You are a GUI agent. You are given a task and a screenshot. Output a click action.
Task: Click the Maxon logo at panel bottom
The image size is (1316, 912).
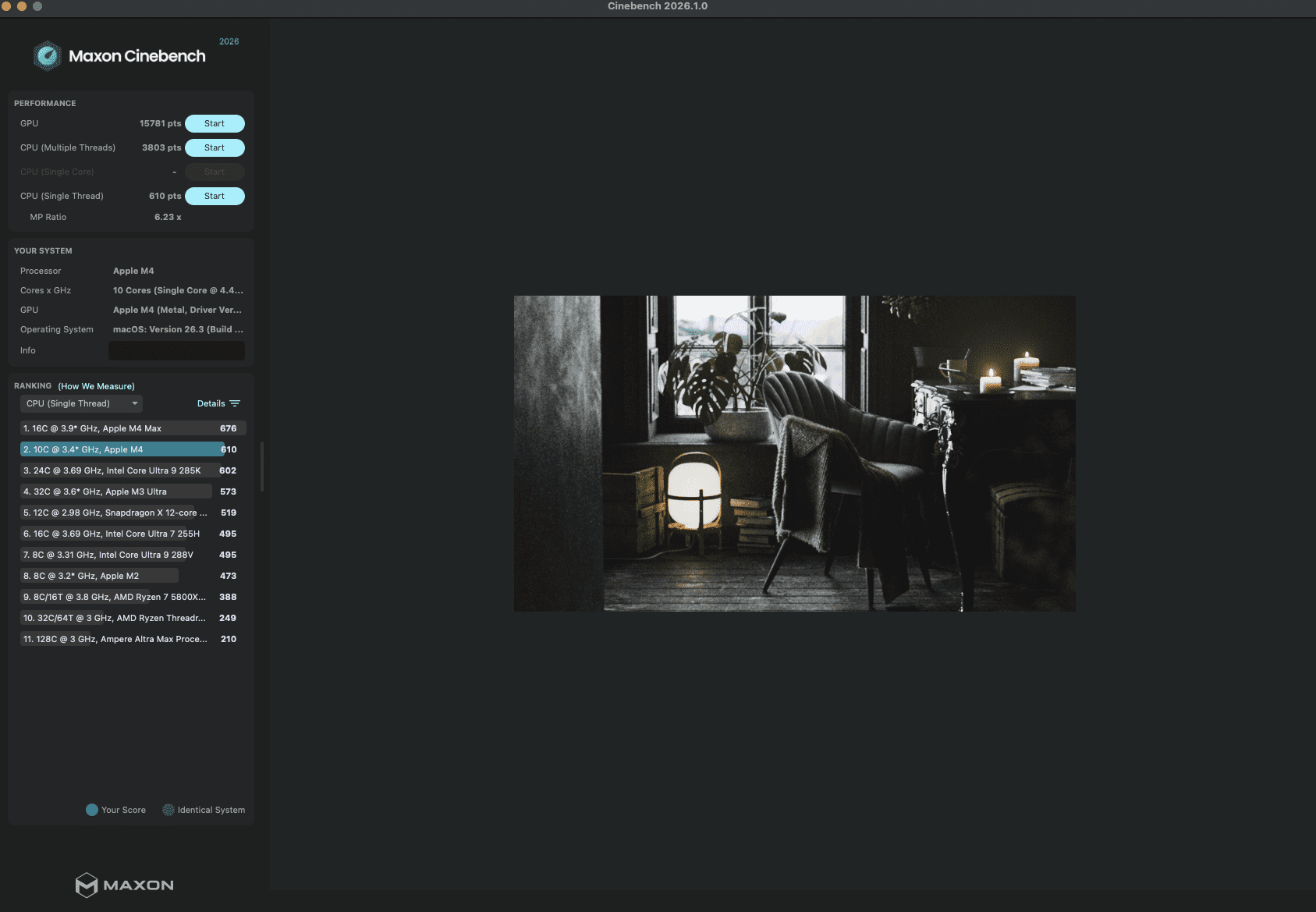[125, 885]
